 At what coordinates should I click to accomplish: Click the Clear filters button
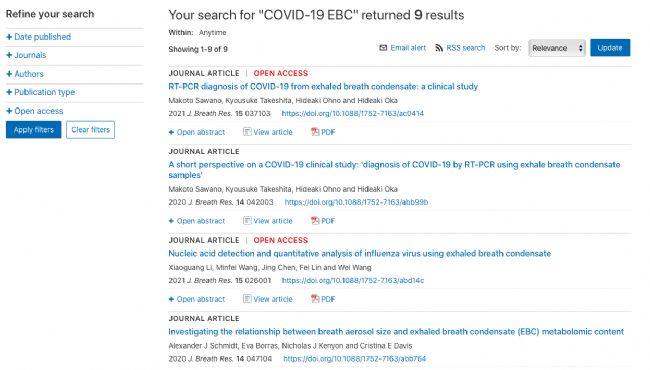point(90,130)
